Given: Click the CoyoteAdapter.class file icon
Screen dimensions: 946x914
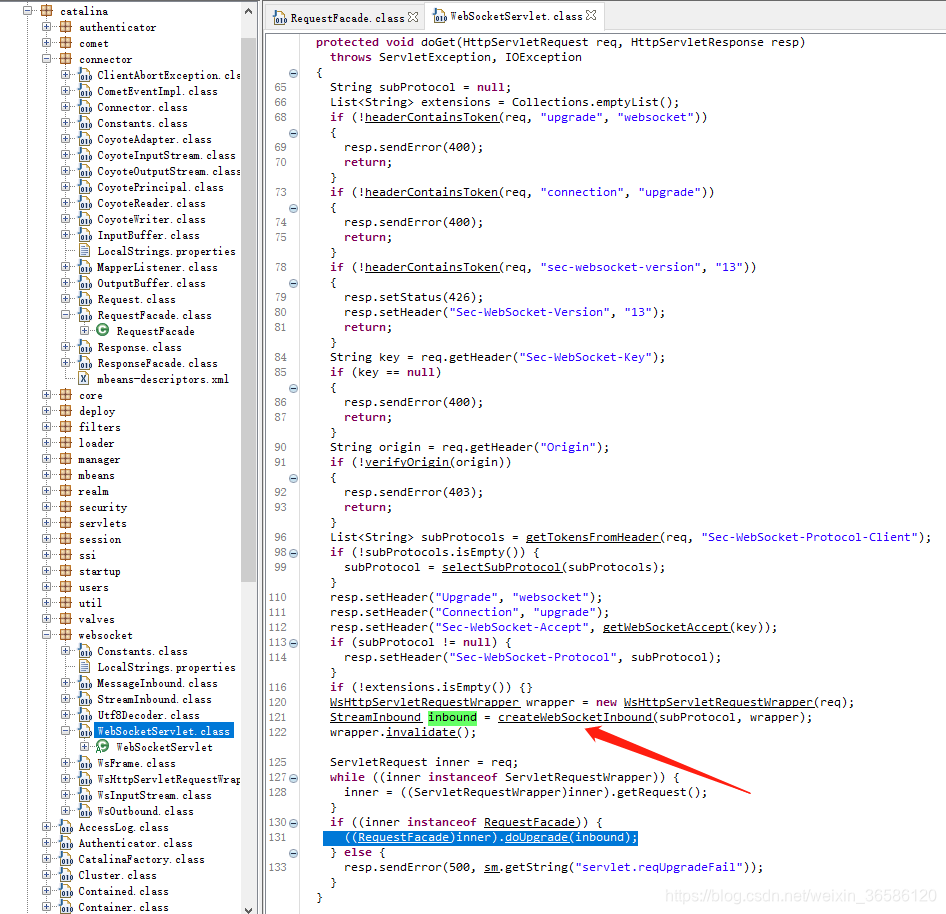Looking at the screenshot, I should pos(85,139).
